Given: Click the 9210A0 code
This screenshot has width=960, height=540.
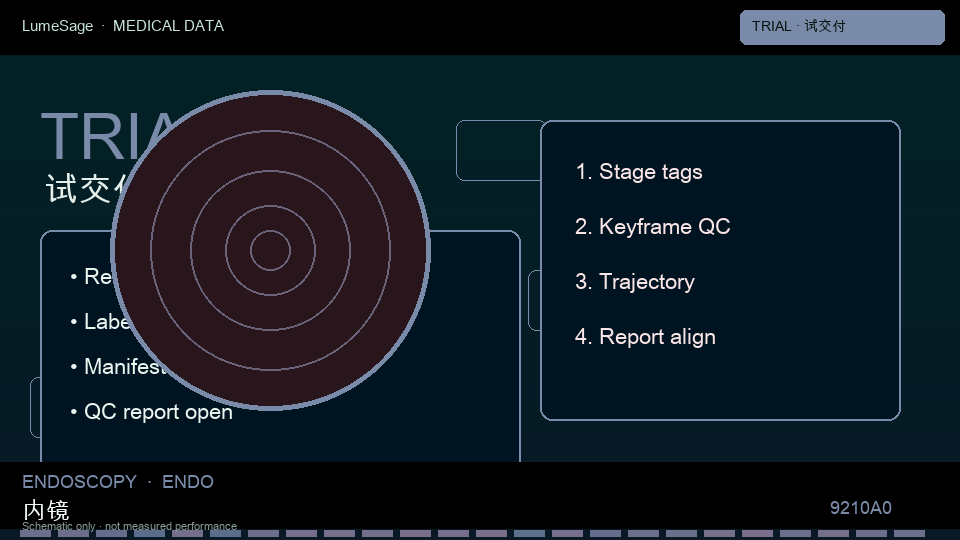Looking at the screenshot, I should tap(860, 508).
